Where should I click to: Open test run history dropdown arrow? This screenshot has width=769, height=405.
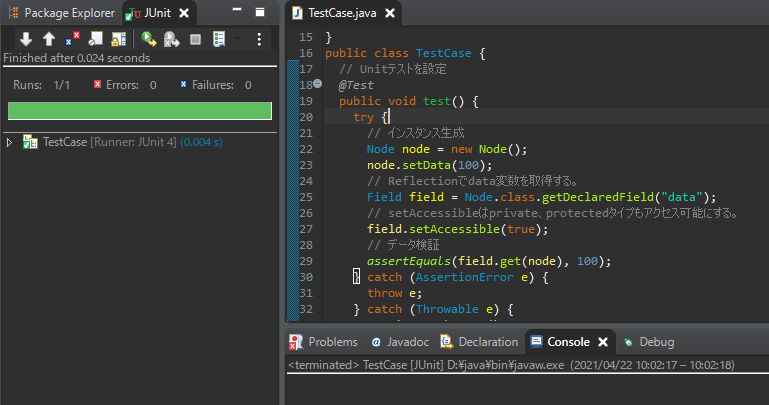[x=238, y=39]
